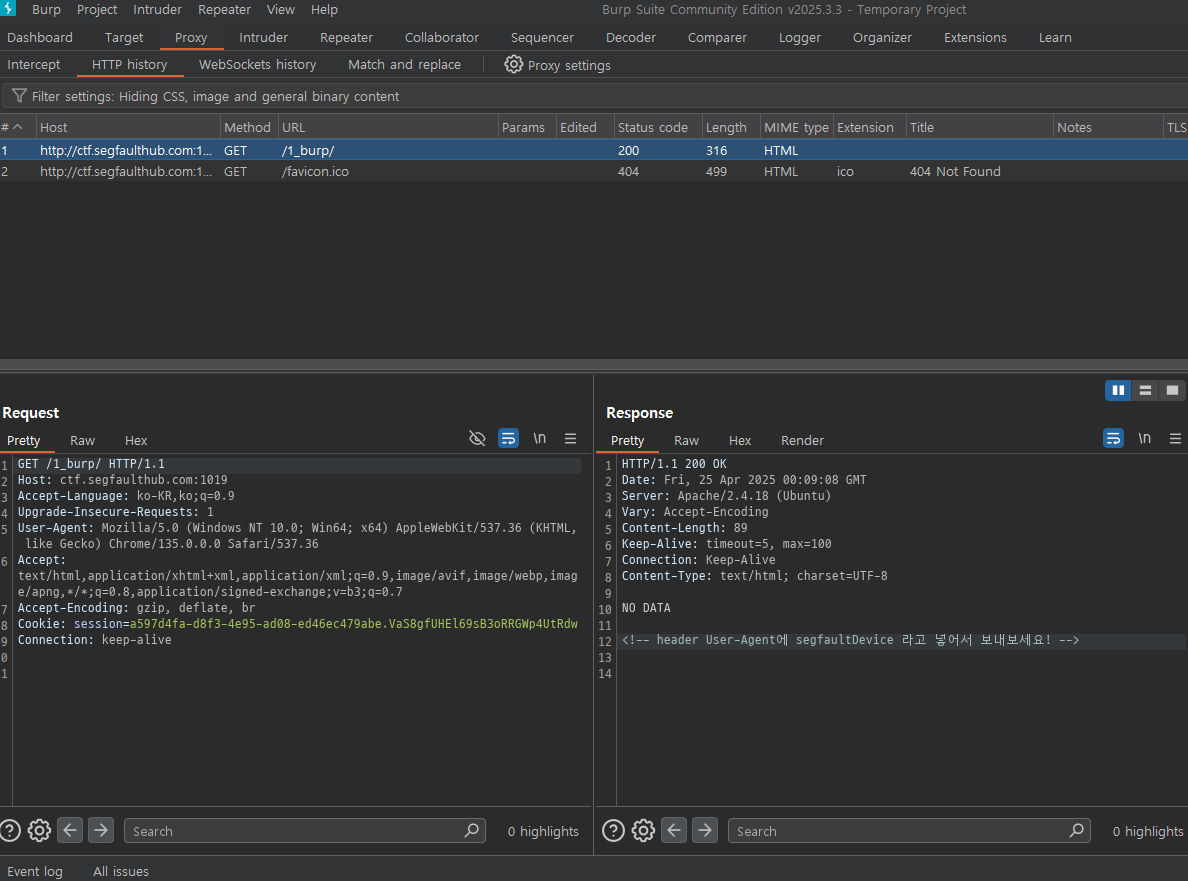The height and width of the screenshot is (881, 1188).
Task: Go to next match in Request search
Action: [x=101, y=830]
